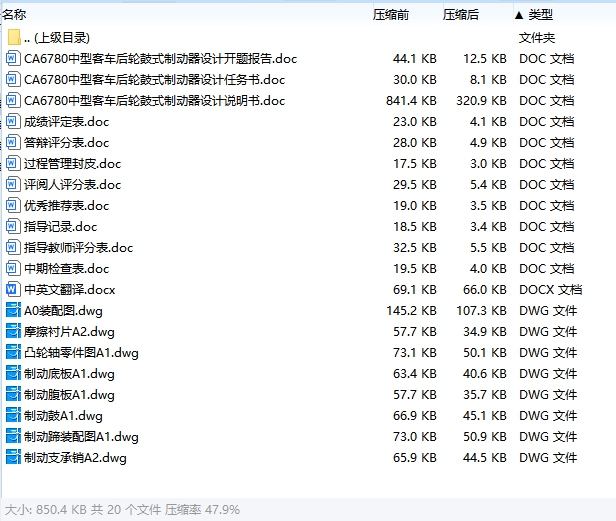
Task: Click the Word icon of 中期检查表.doc
Action: click(12, 269)
